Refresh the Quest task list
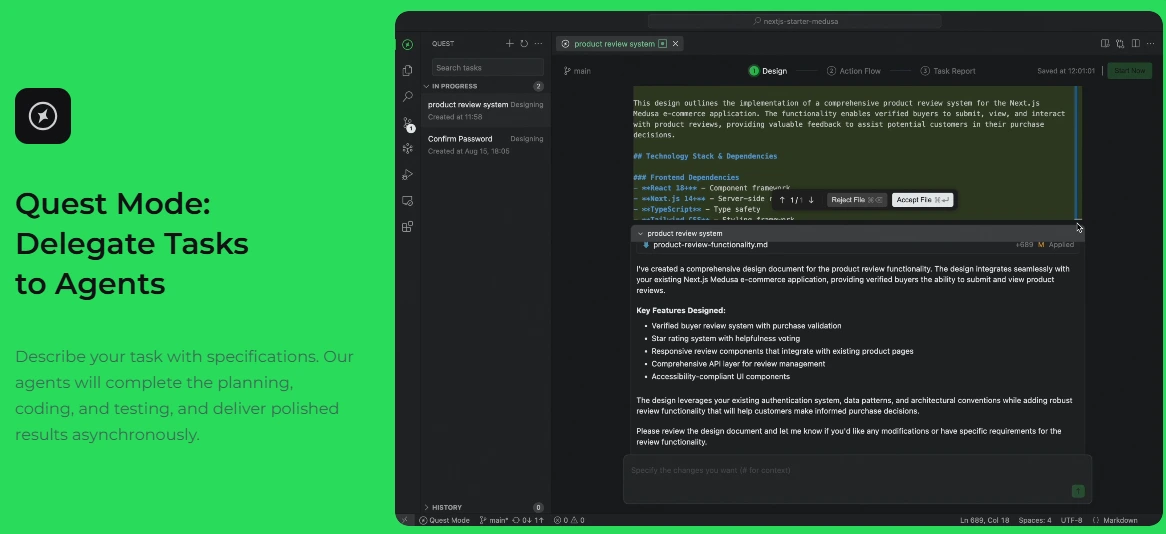The image size is (1166, 534). pos(524,44)
